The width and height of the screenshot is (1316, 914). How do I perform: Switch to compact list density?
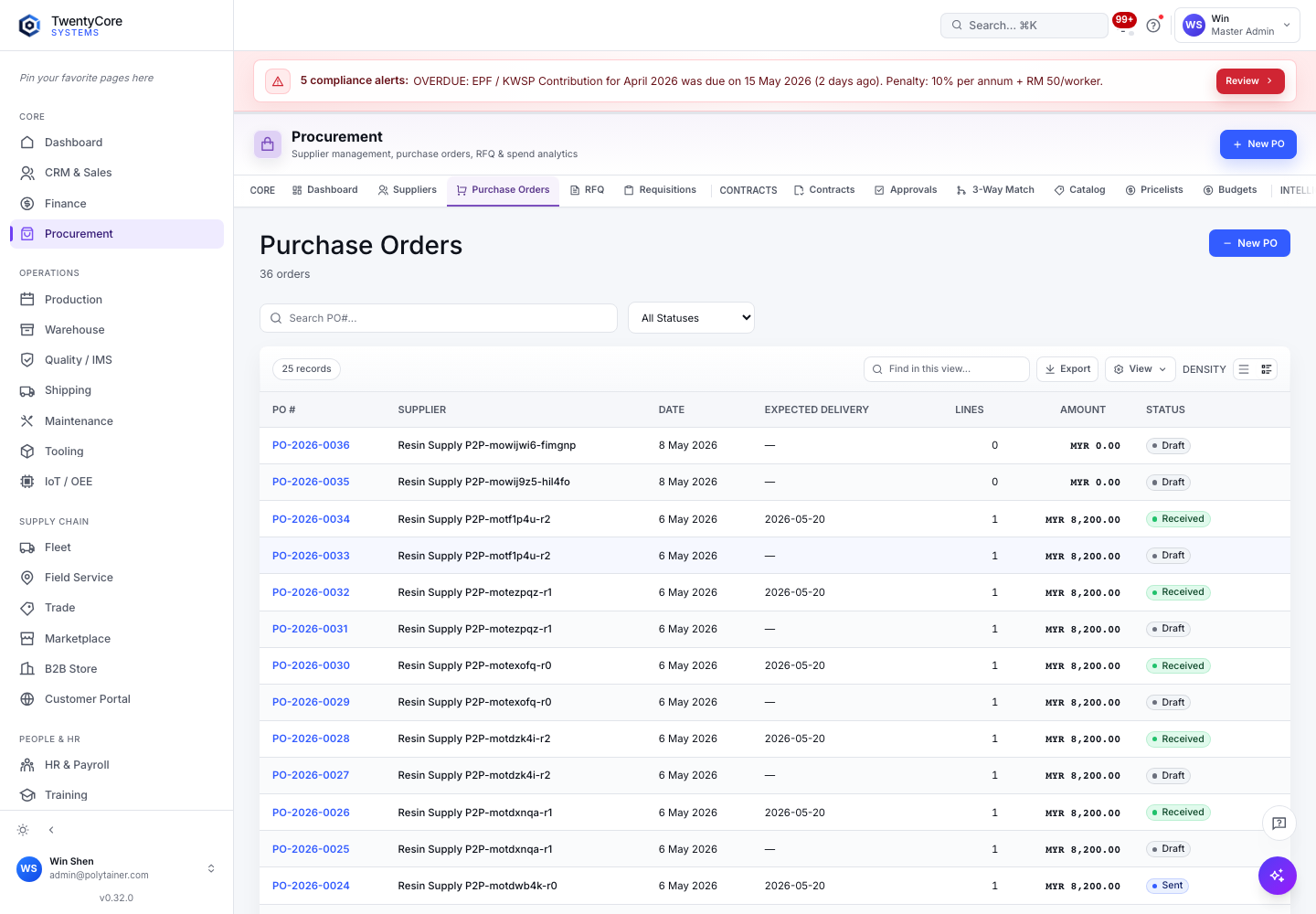tap(1244, 369)
